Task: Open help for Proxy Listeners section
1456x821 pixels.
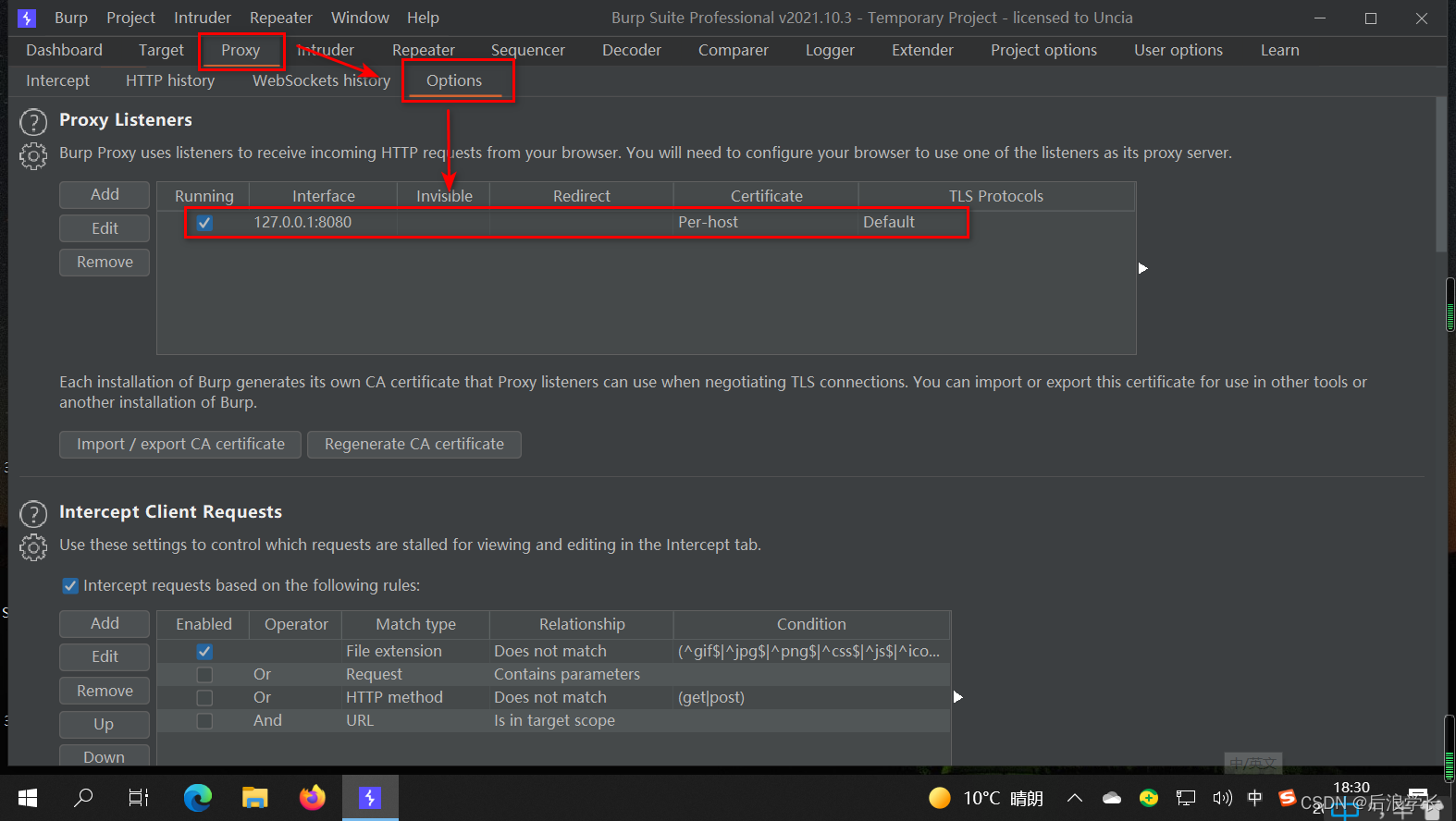Action: 33,122
